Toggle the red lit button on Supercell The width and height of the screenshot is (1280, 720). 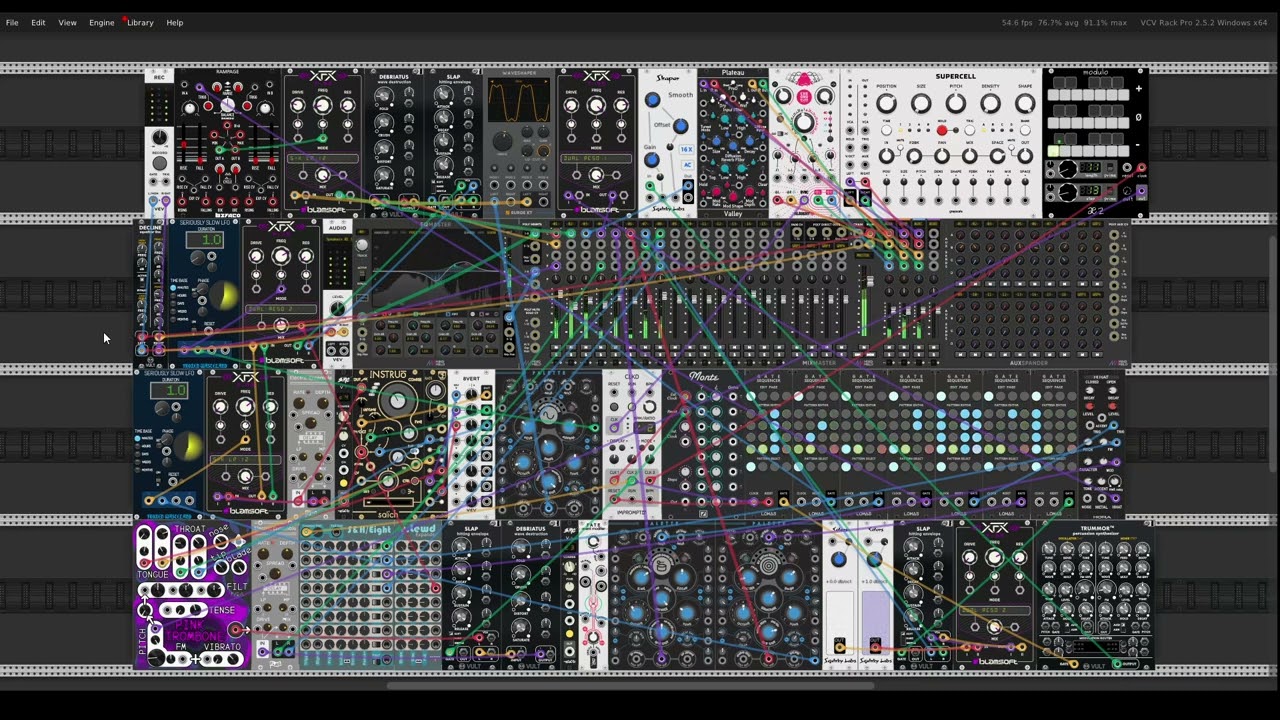tap(942, 130)
